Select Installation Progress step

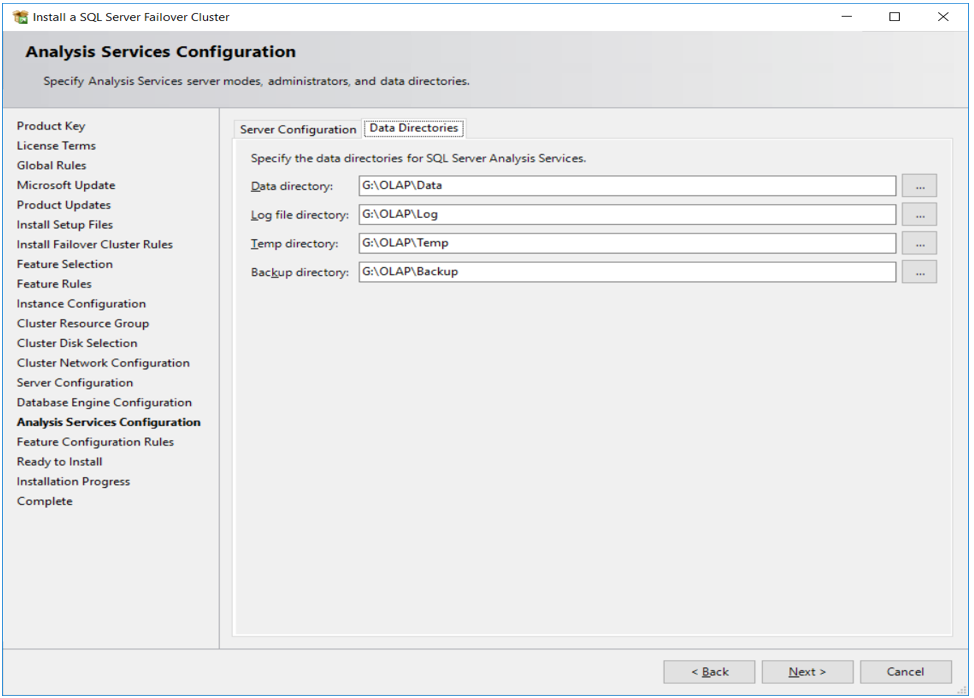(x=73, y=481)
